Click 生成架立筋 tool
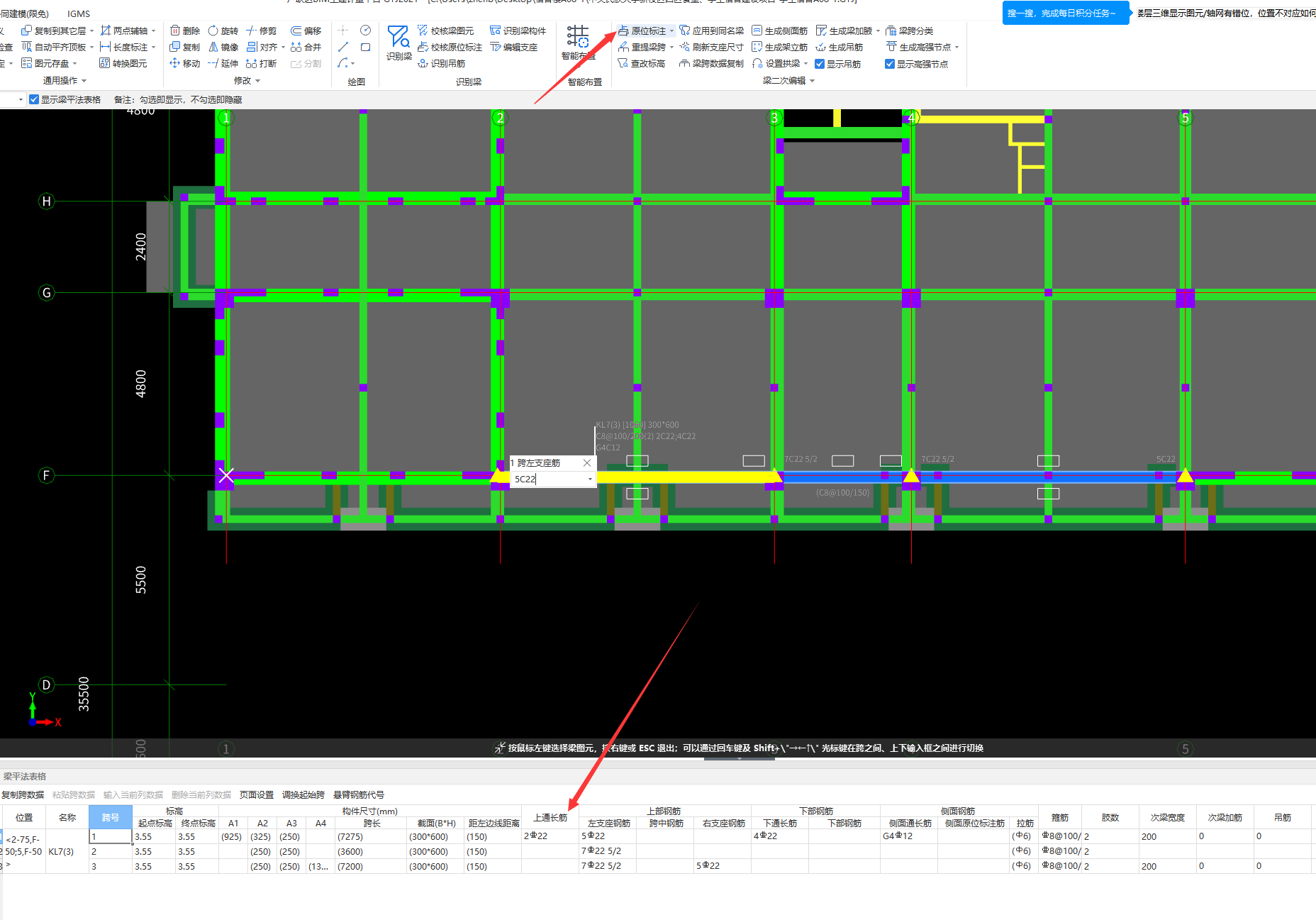Image resolution: width=1316 pixels, height=920 pixels. [779, 47]
